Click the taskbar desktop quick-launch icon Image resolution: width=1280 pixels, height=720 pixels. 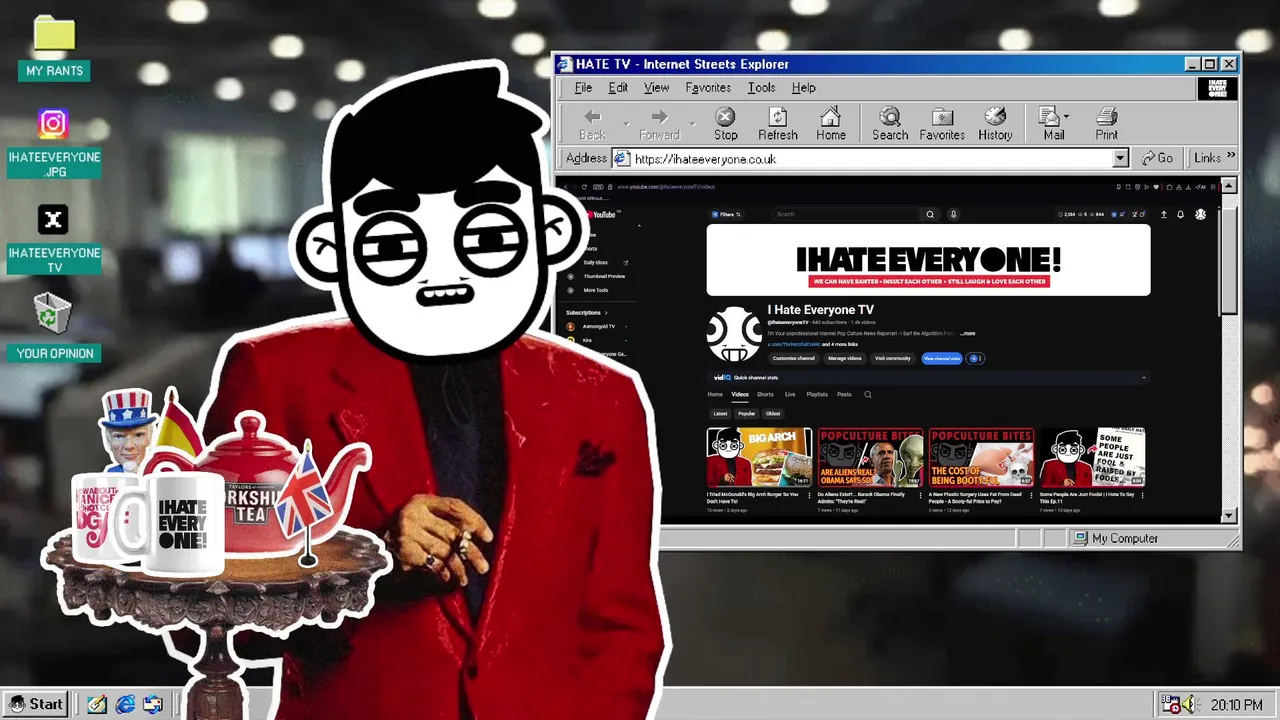(153, 704)
